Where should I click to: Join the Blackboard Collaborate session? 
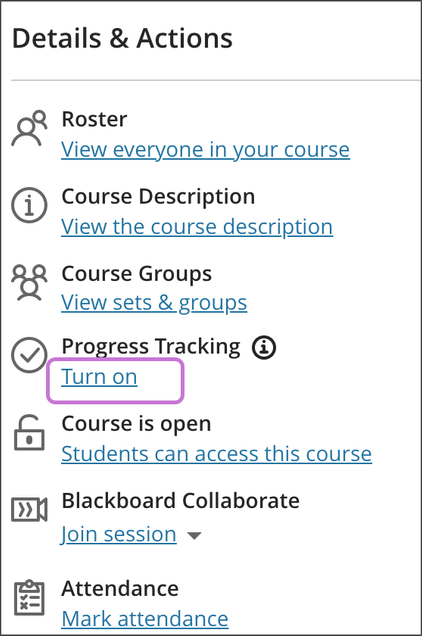pyautogui.click(x=118, y=534)
